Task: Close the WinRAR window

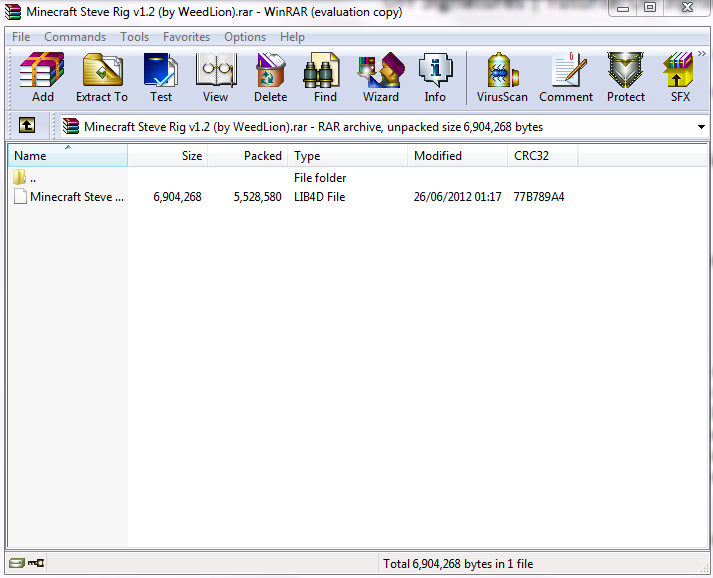Action: 687,8
